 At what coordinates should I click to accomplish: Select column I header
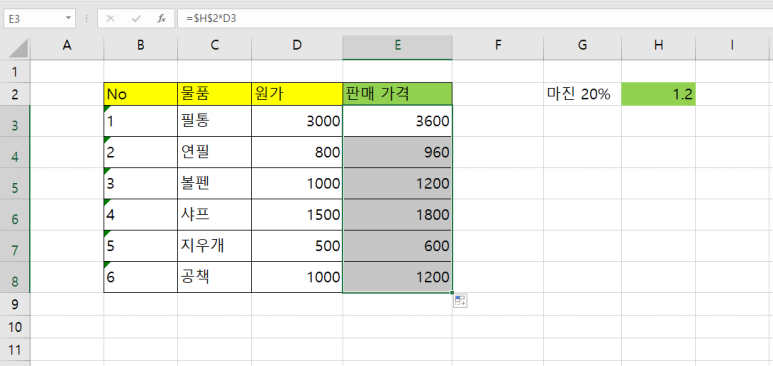point(733,45)
